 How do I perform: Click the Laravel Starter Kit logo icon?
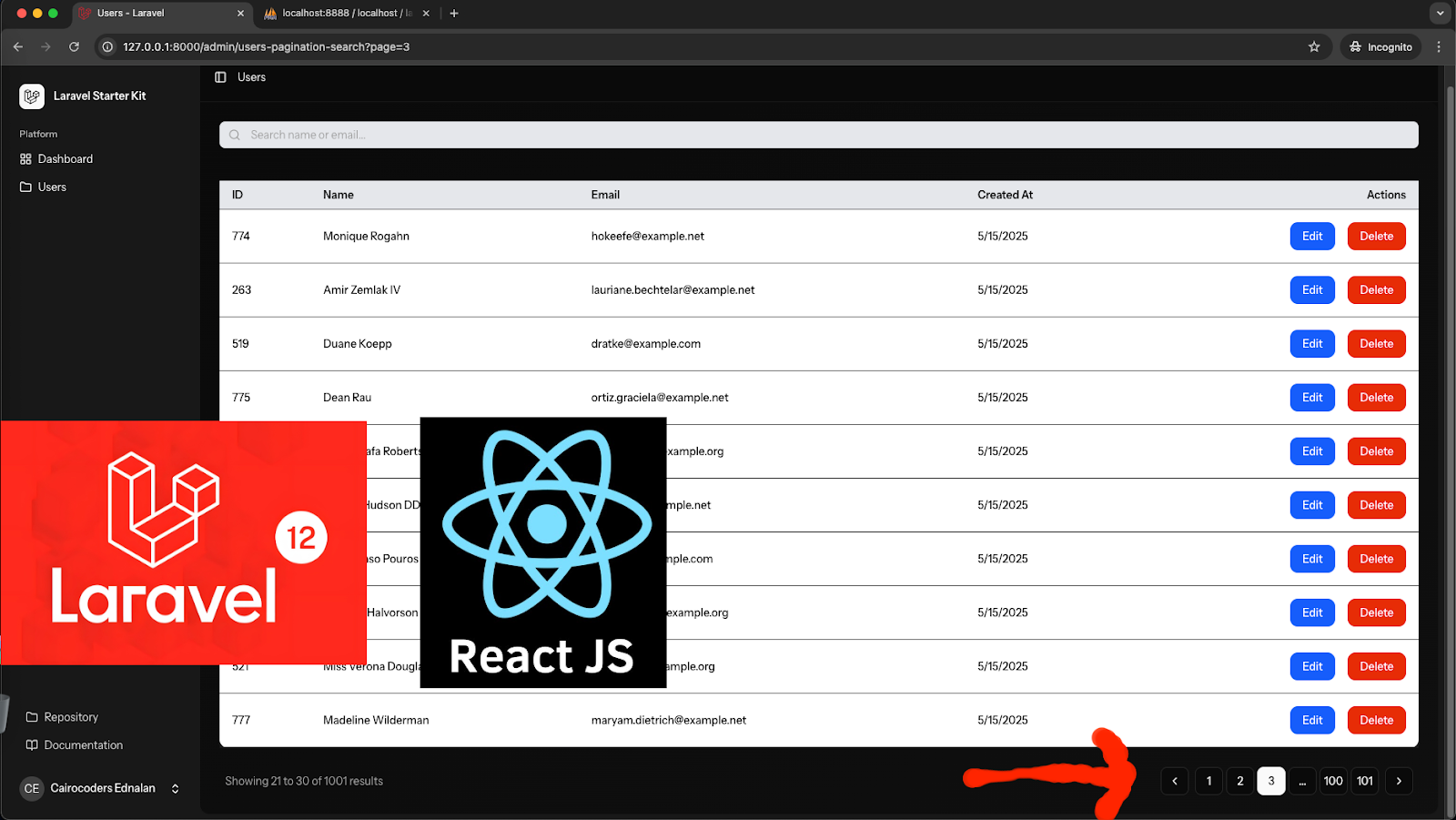click(x=32, y=96)
